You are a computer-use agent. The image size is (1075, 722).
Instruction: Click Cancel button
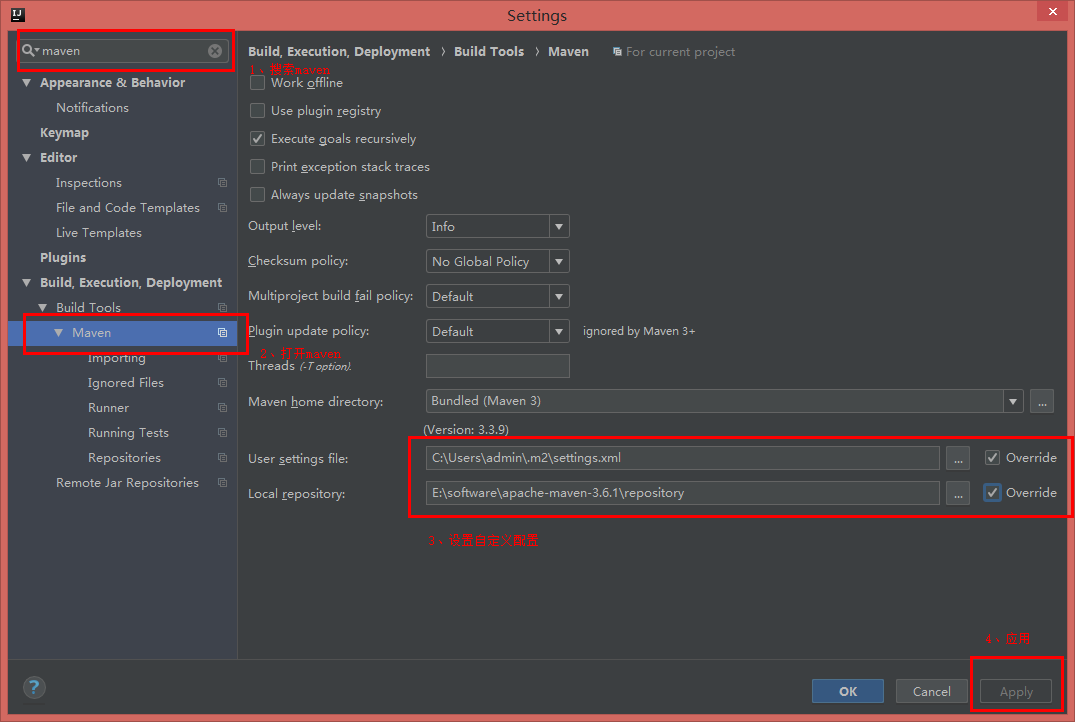pyautogui.click(x=931, y=691)
